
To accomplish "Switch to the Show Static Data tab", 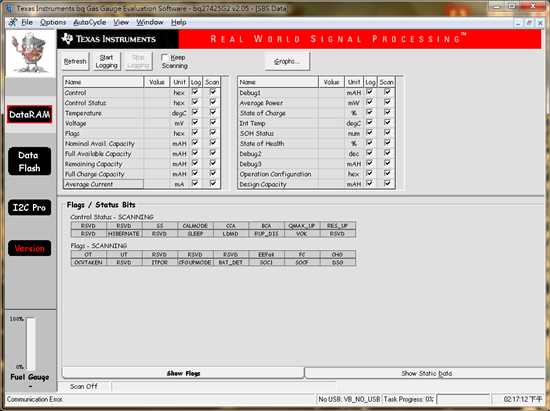I will [x=426, y=373].
